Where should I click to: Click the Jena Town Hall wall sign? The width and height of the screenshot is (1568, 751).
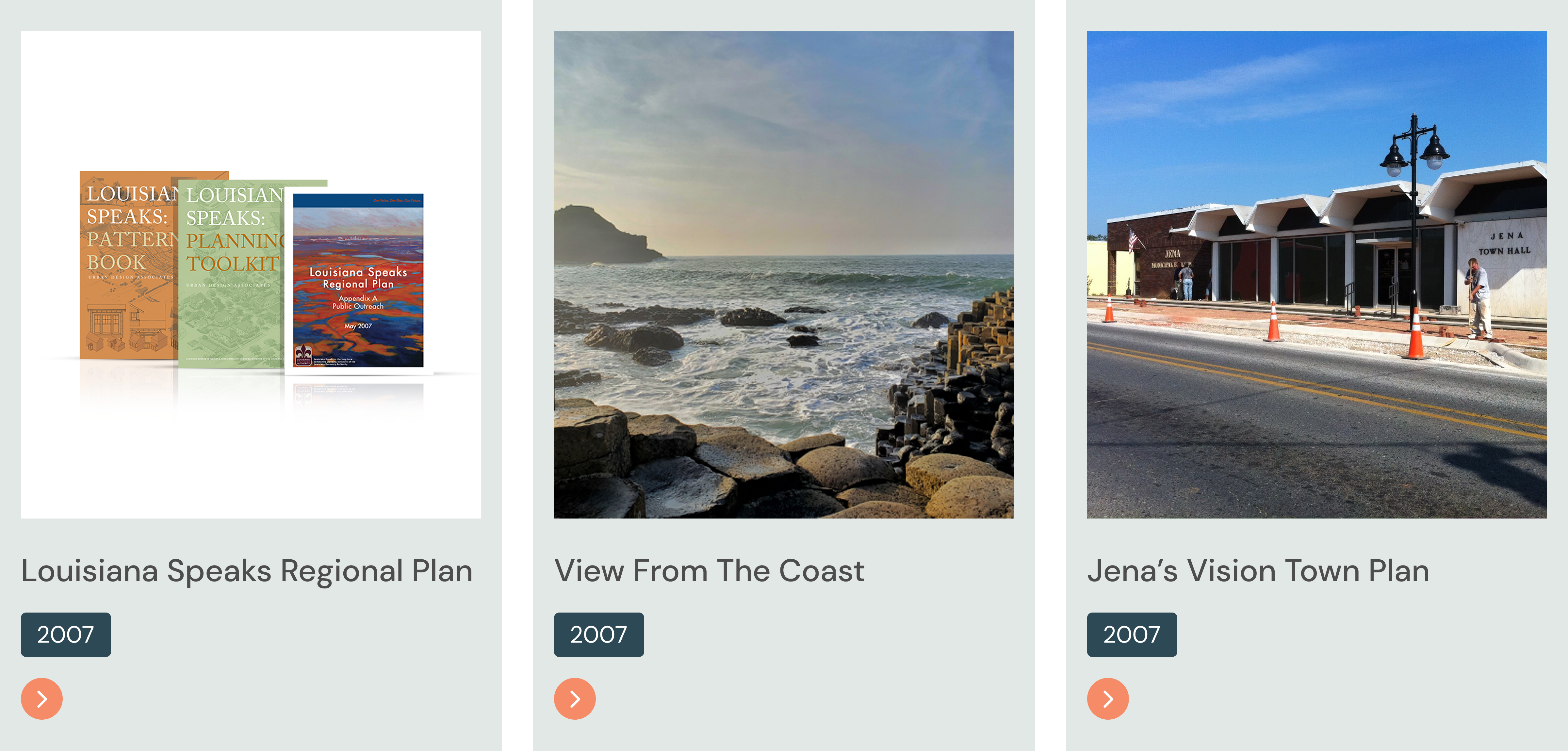coord(1505,244)
